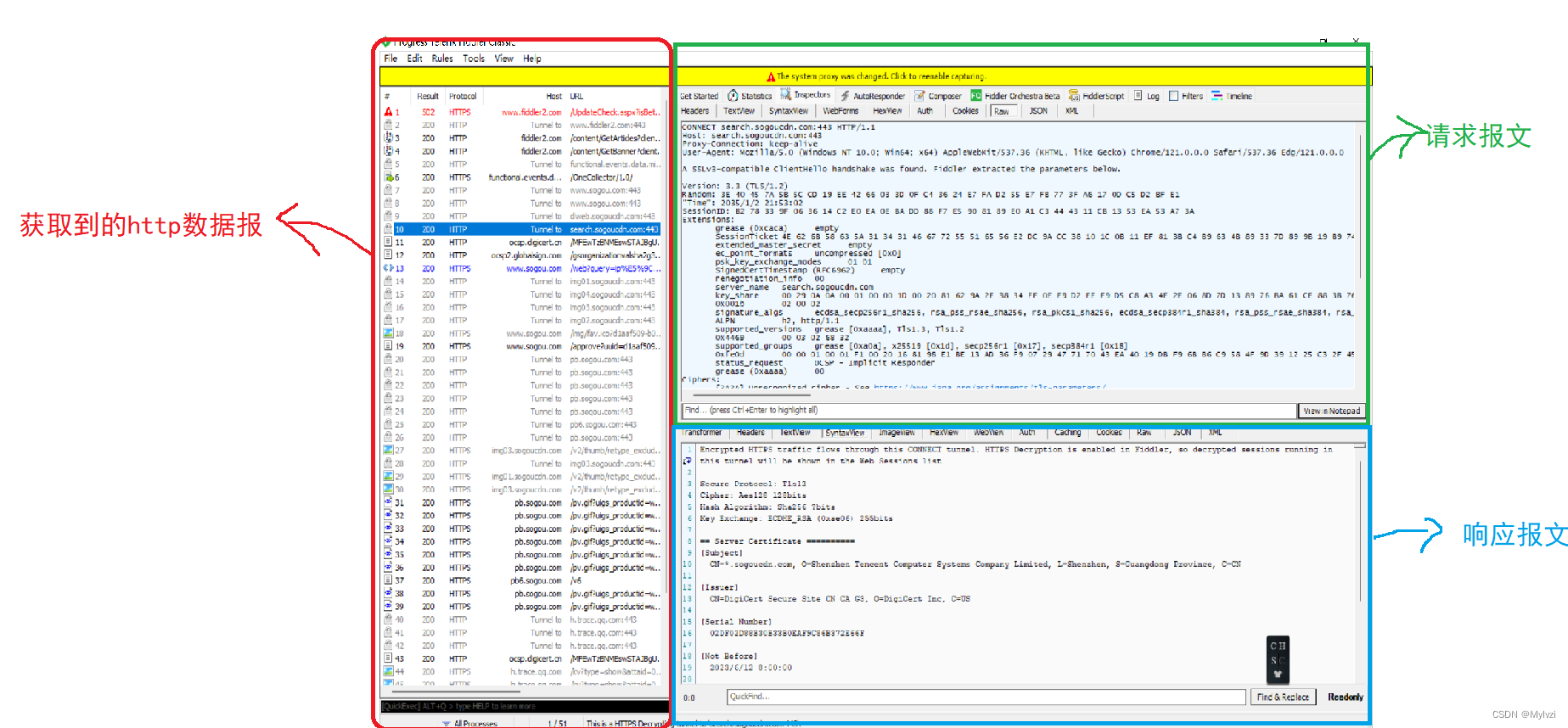The width and height of the screenshot is (1568, 728).
Task: Switch response inspector to ImageView tab
Action: [896, 433]
